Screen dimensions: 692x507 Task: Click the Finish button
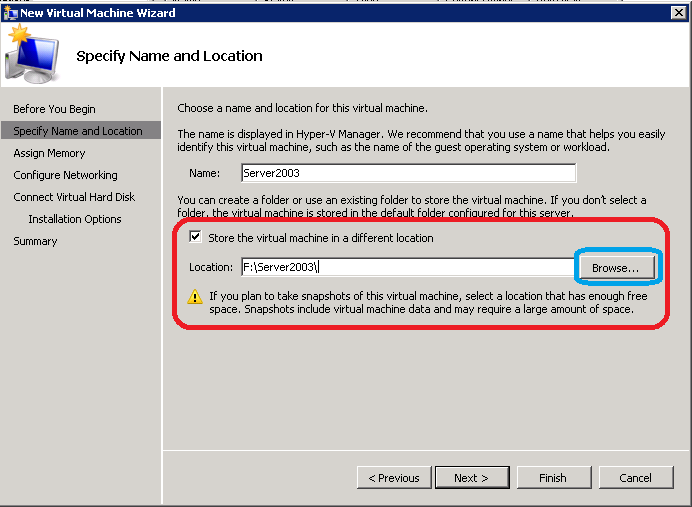coord(552,478)
